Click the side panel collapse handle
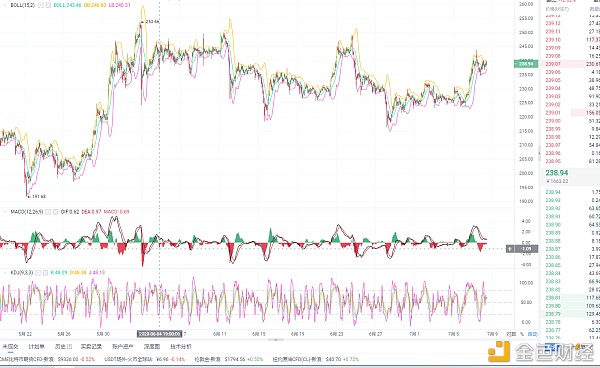Image resolution: width=600 pixels, height=368 pixels. [x=539, y=153]
